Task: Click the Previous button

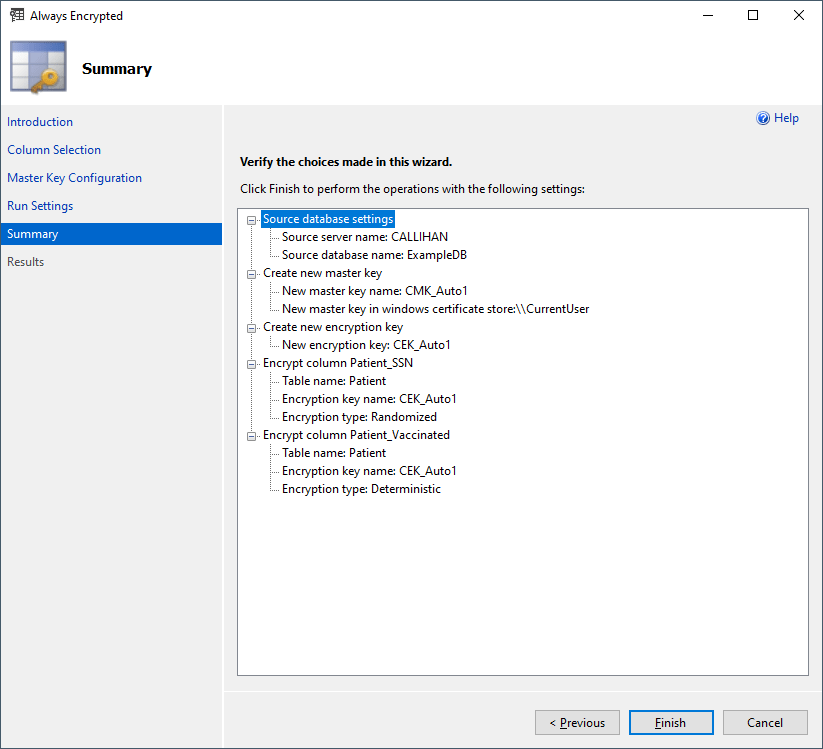Action: click(577, 723)
